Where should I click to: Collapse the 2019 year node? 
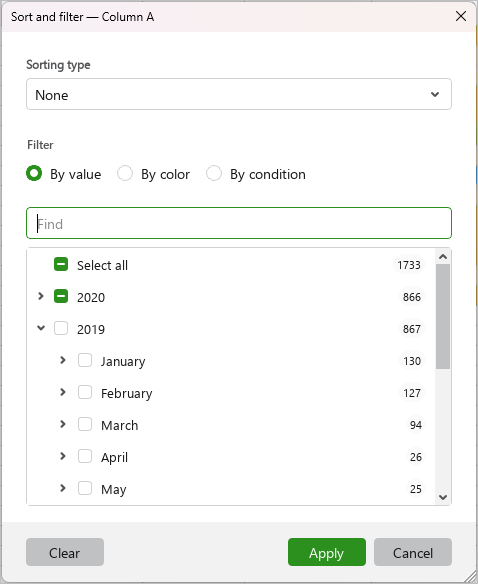point(41,328)
